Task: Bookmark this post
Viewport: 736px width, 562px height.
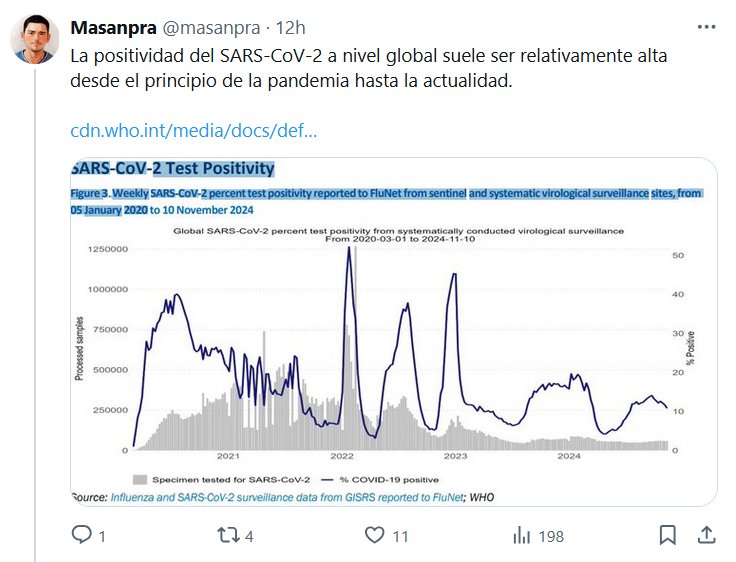Action: point(667,536)
